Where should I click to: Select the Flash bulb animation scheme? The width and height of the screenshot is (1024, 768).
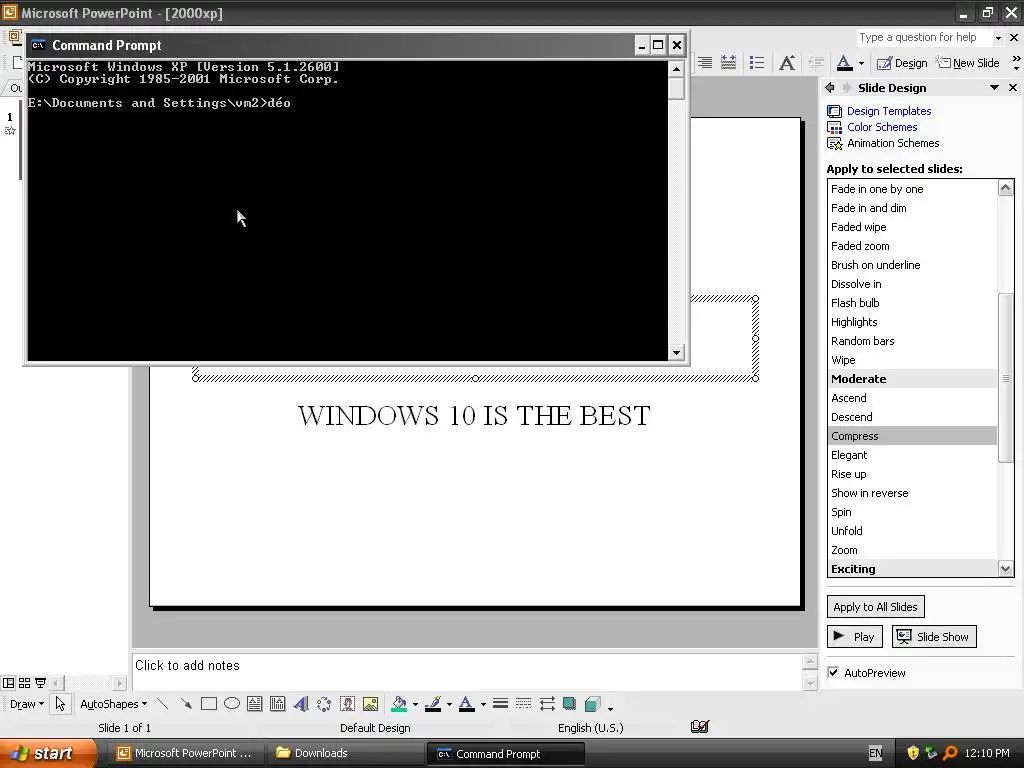912,303
